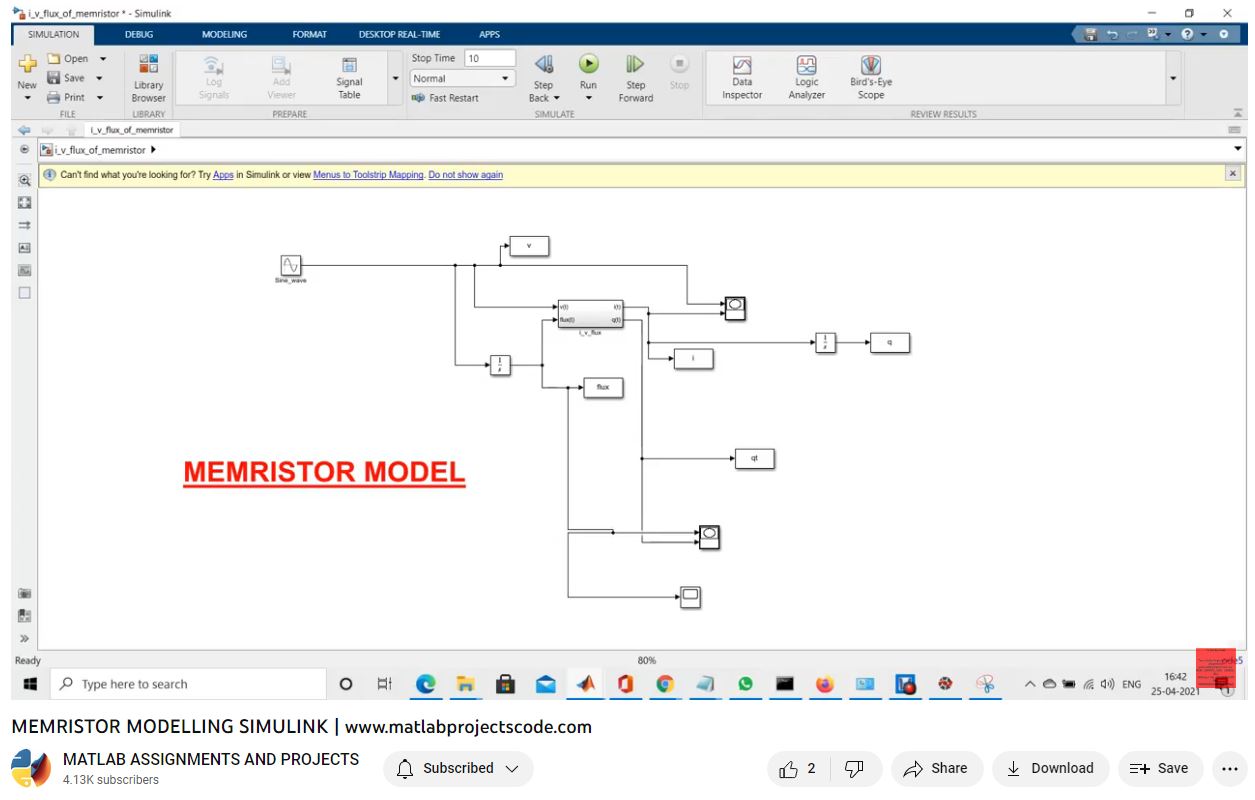Click the Do not show again link

pos(465,175)
